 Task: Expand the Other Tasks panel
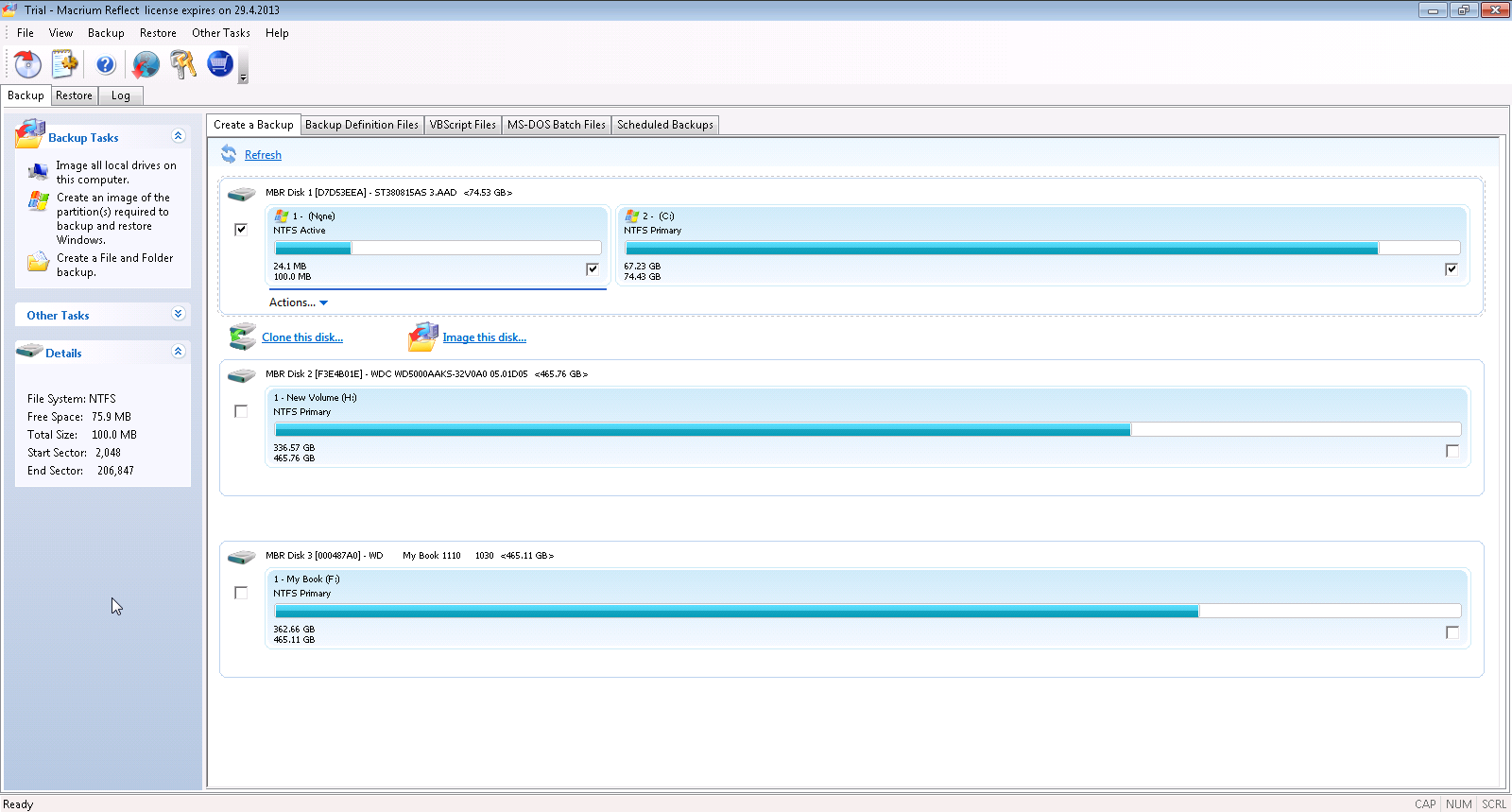179,314
